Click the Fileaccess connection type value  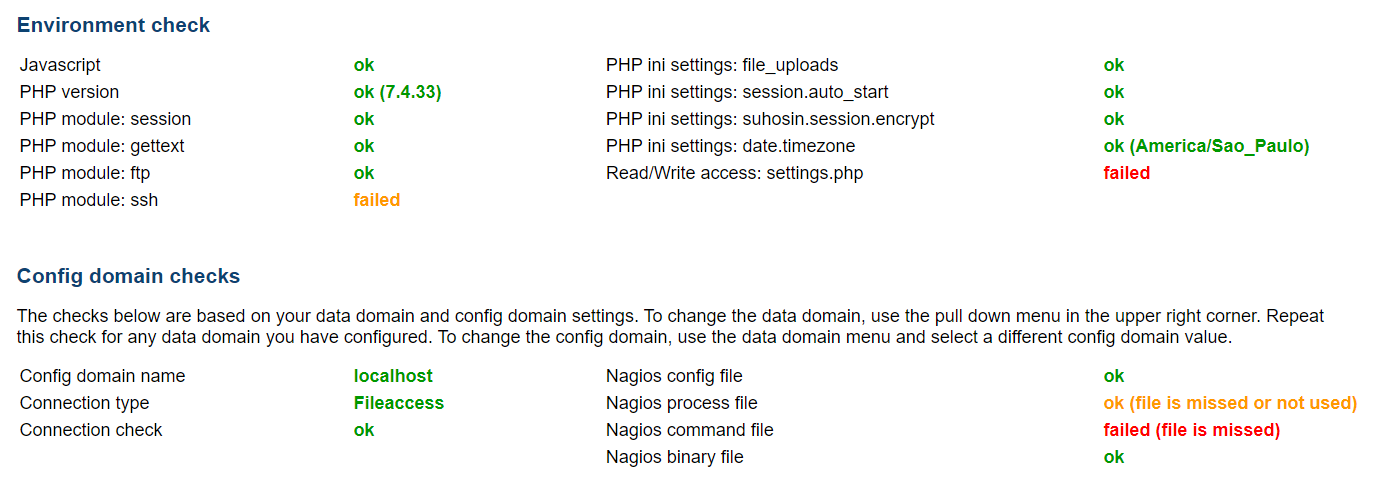(x=398, y=403)
